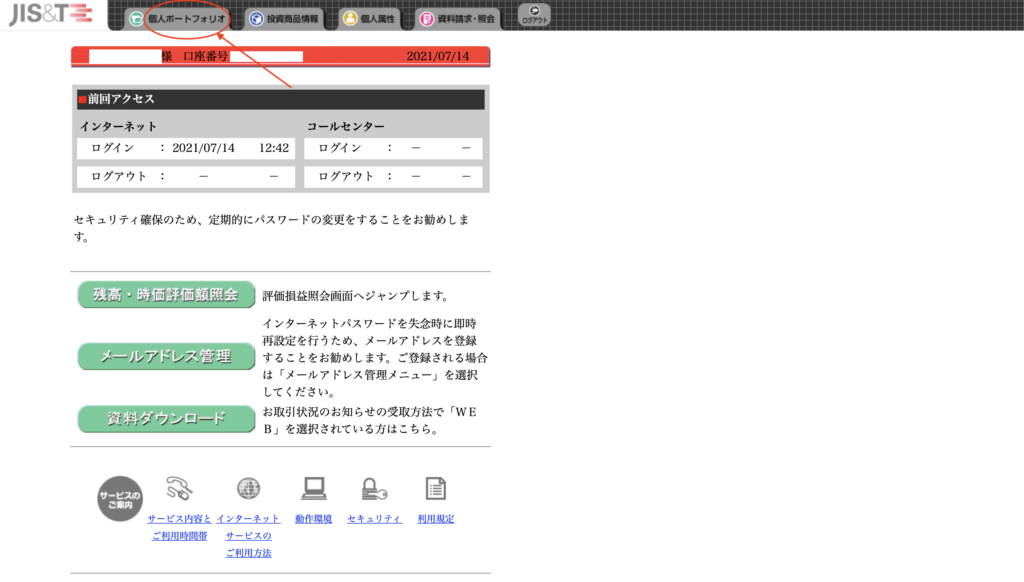This screenshot has width=1024, height=582.
Task: Select the 資料請求・照会 tab
Action: [x=457, y=18]
